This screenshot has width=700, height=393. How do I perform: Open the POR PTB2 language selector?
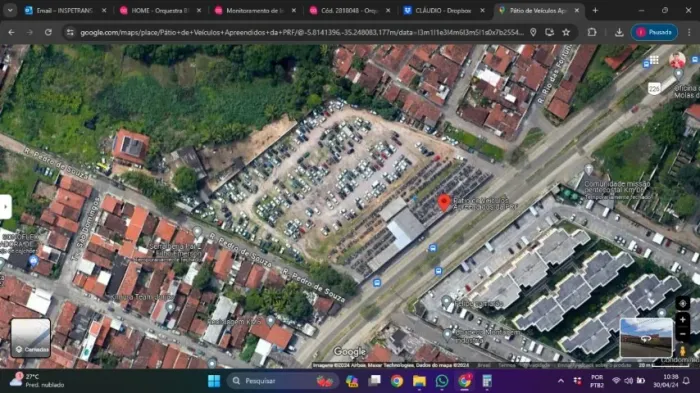point(597,381)
